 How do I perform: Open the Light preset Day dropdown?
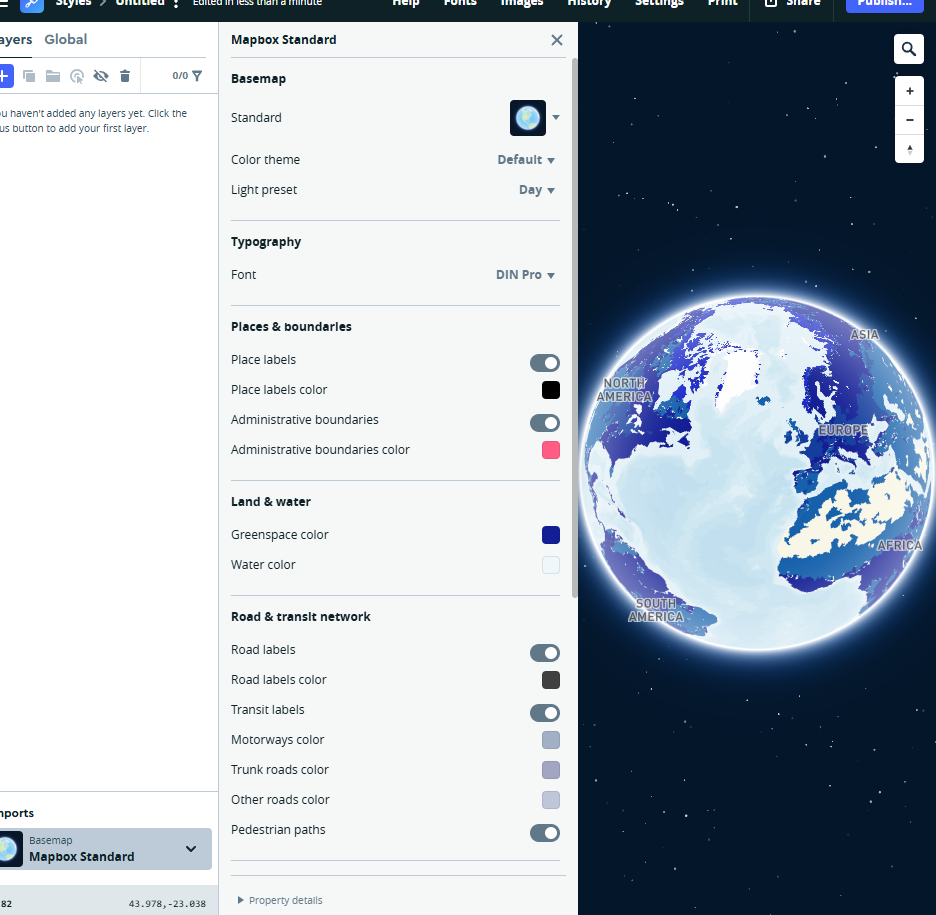coord(537,190)
